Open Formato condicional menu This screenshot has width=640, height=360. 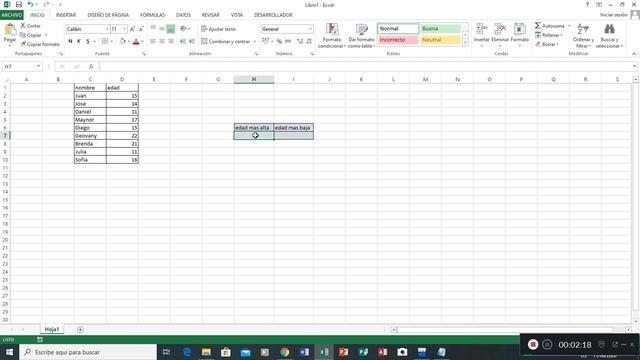[332, 36]
